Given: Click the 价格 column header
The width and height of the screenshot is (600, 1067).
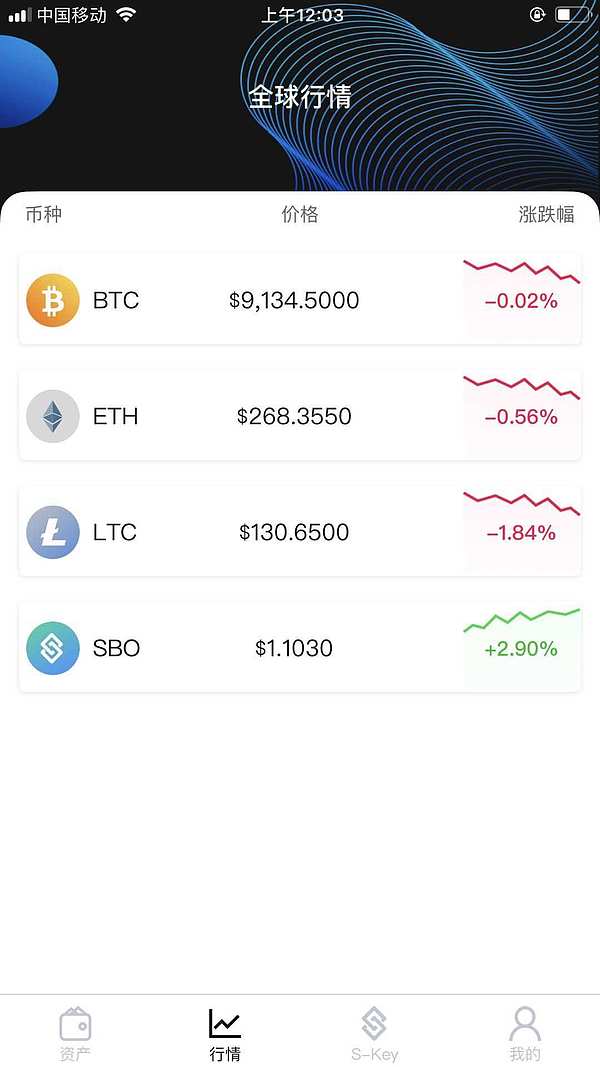Looking at the screenshot, I should 300,214.
